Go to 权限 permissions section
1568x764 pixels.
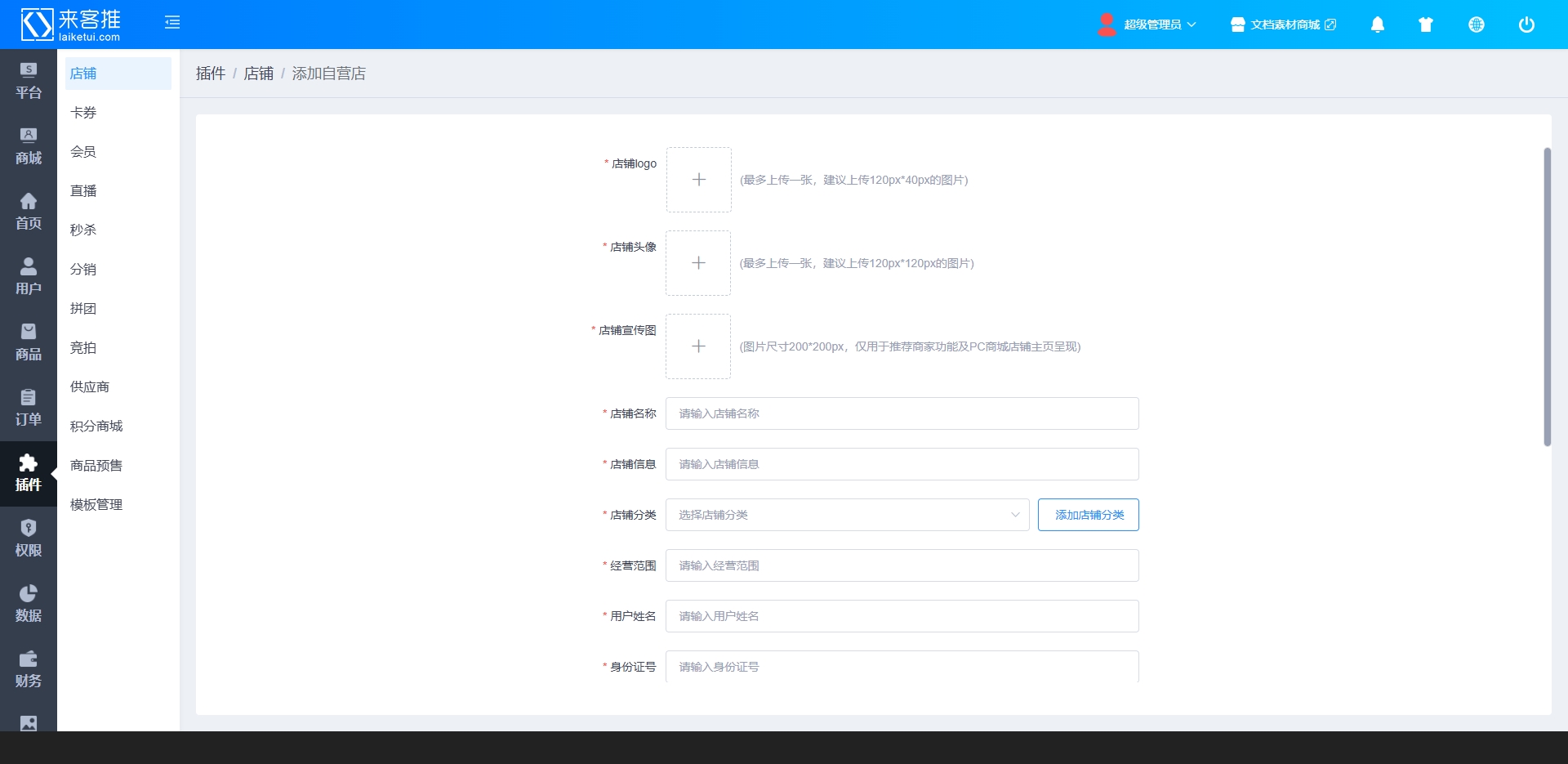[x=29, y=538]
